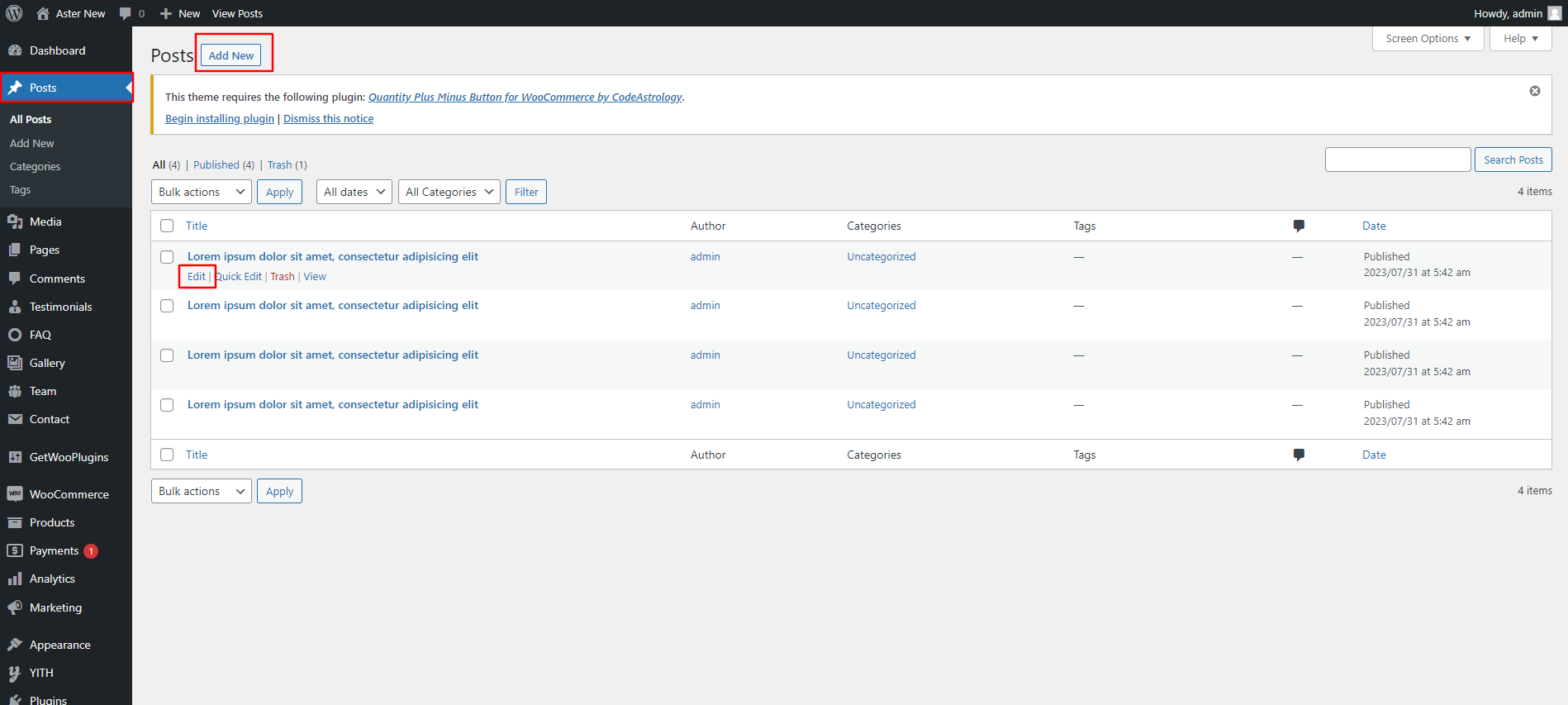The height and width of the screenshot is (705, 1568).
Task: Expand the Screen Options panel
Action: (1428, 39)
